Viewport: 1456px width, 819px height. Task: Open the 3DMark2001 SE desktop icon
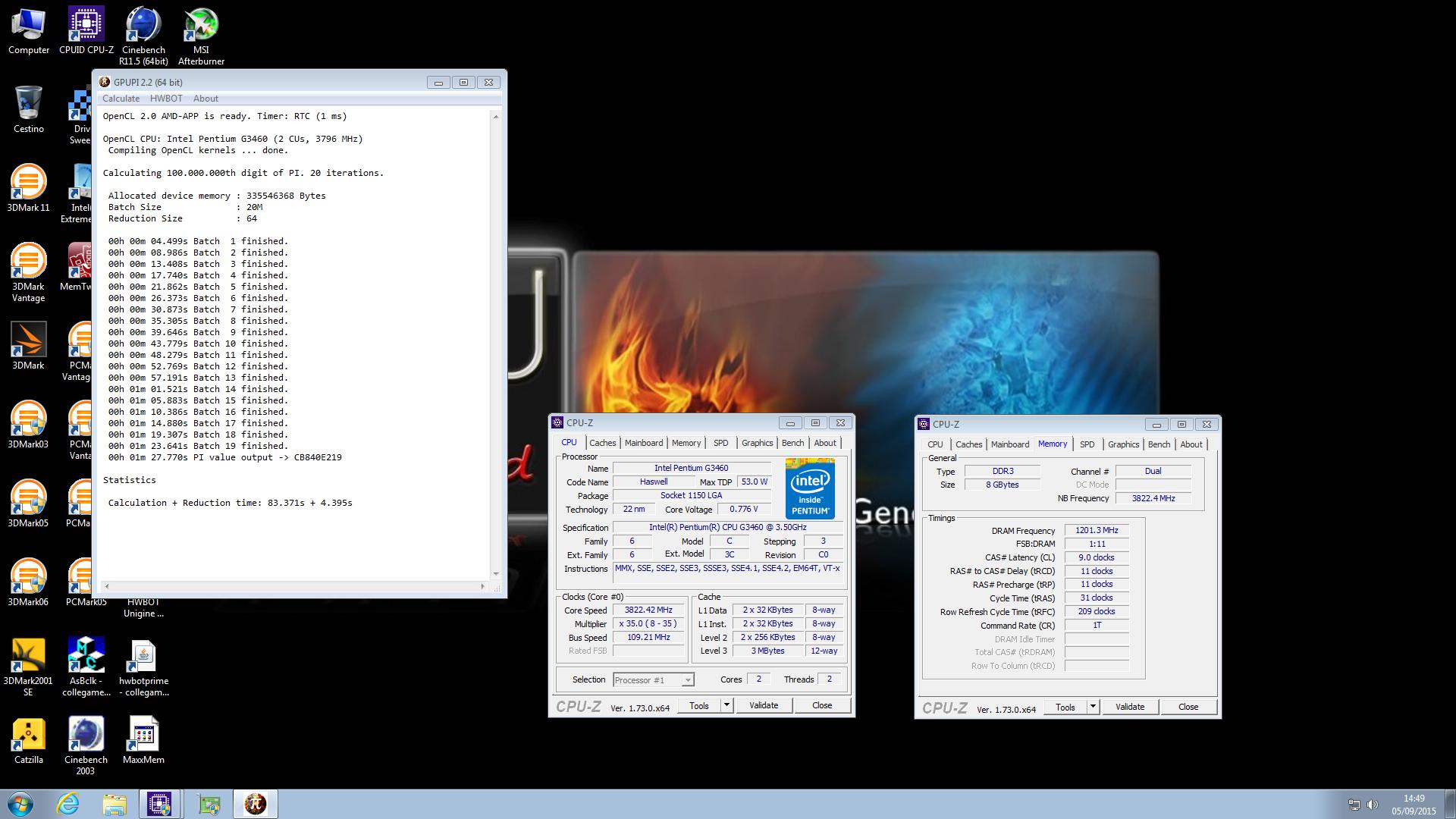pos(29,667)
